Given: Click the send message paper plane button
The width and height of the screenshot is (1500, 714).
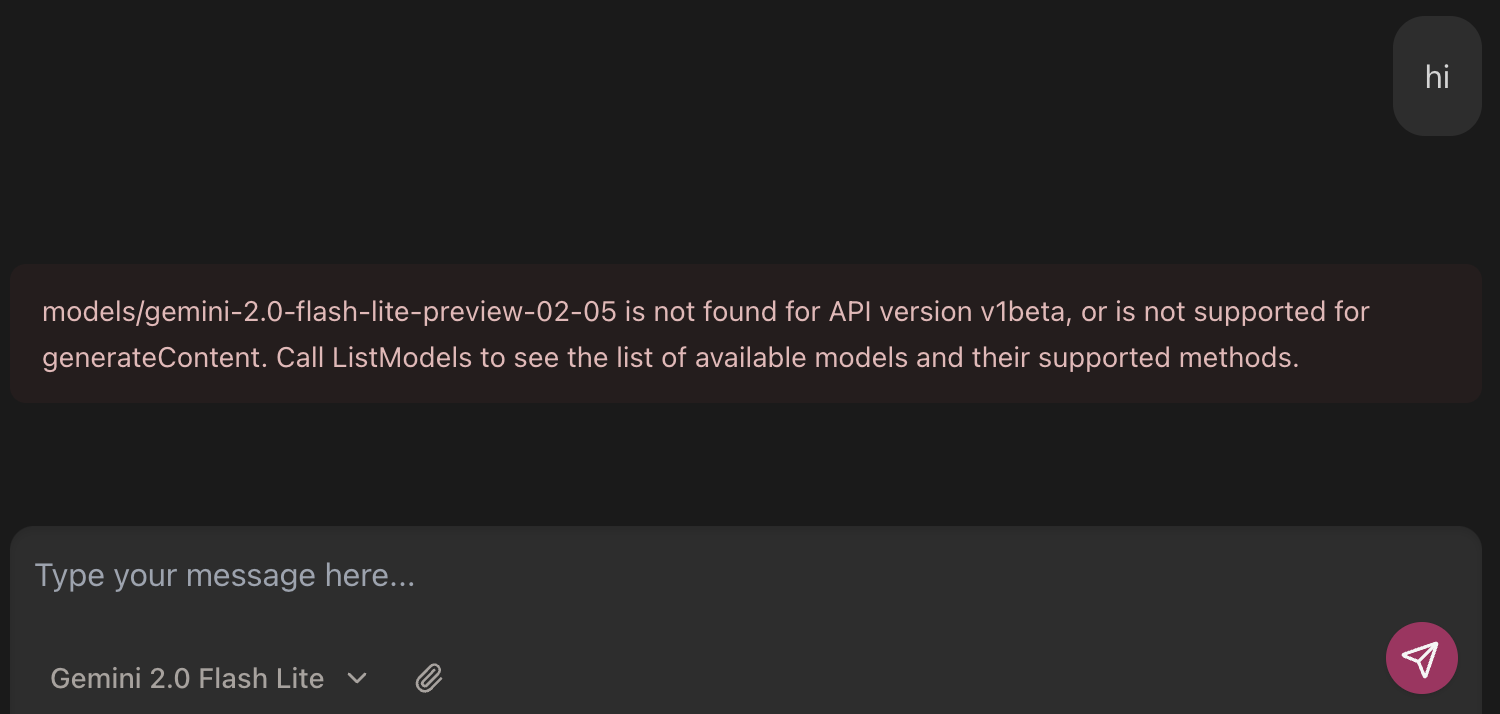Looking at the screenshot, I should (x=1421, y=658).
